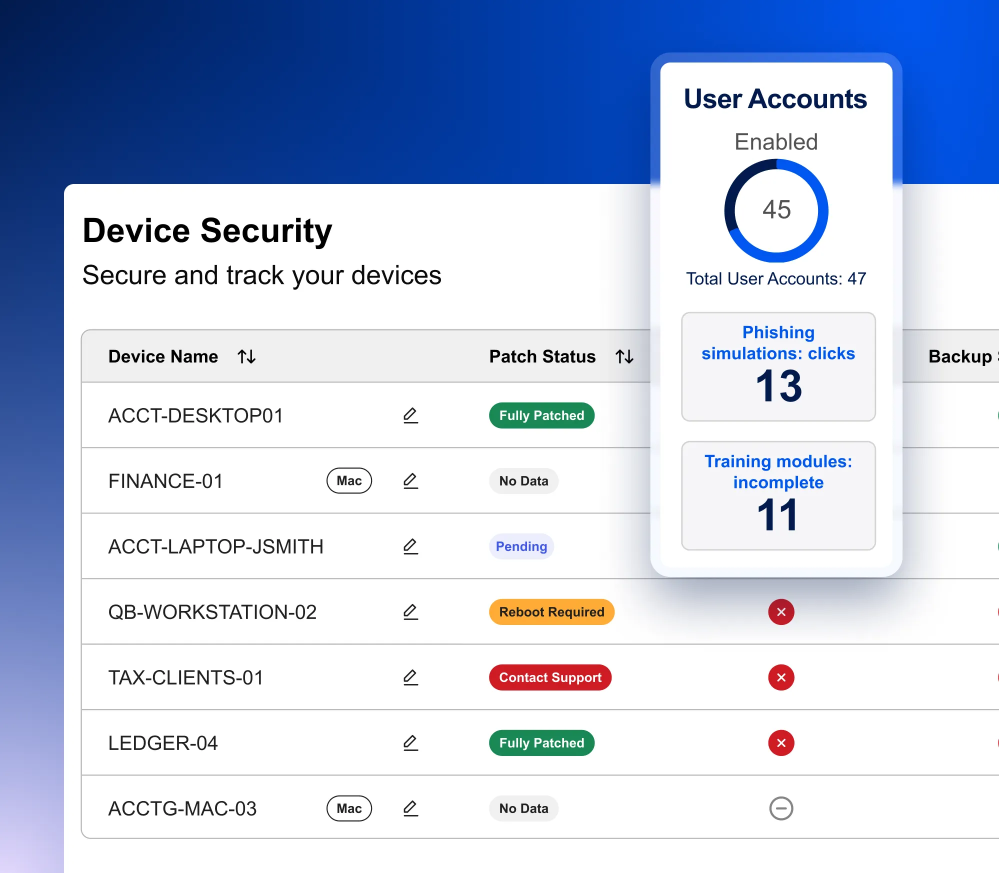Click the red X backup status for TAX-CLIENTS-01
This screenshot has height=873, width=999.
click(781, 677)
